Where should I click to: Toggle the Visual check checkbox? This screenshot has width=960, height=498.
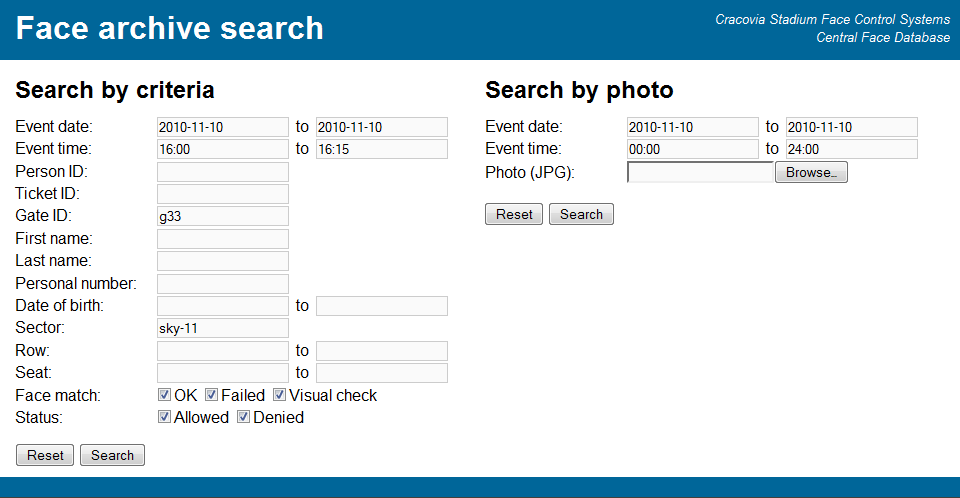pyautogui.click(x=279, y=394)
